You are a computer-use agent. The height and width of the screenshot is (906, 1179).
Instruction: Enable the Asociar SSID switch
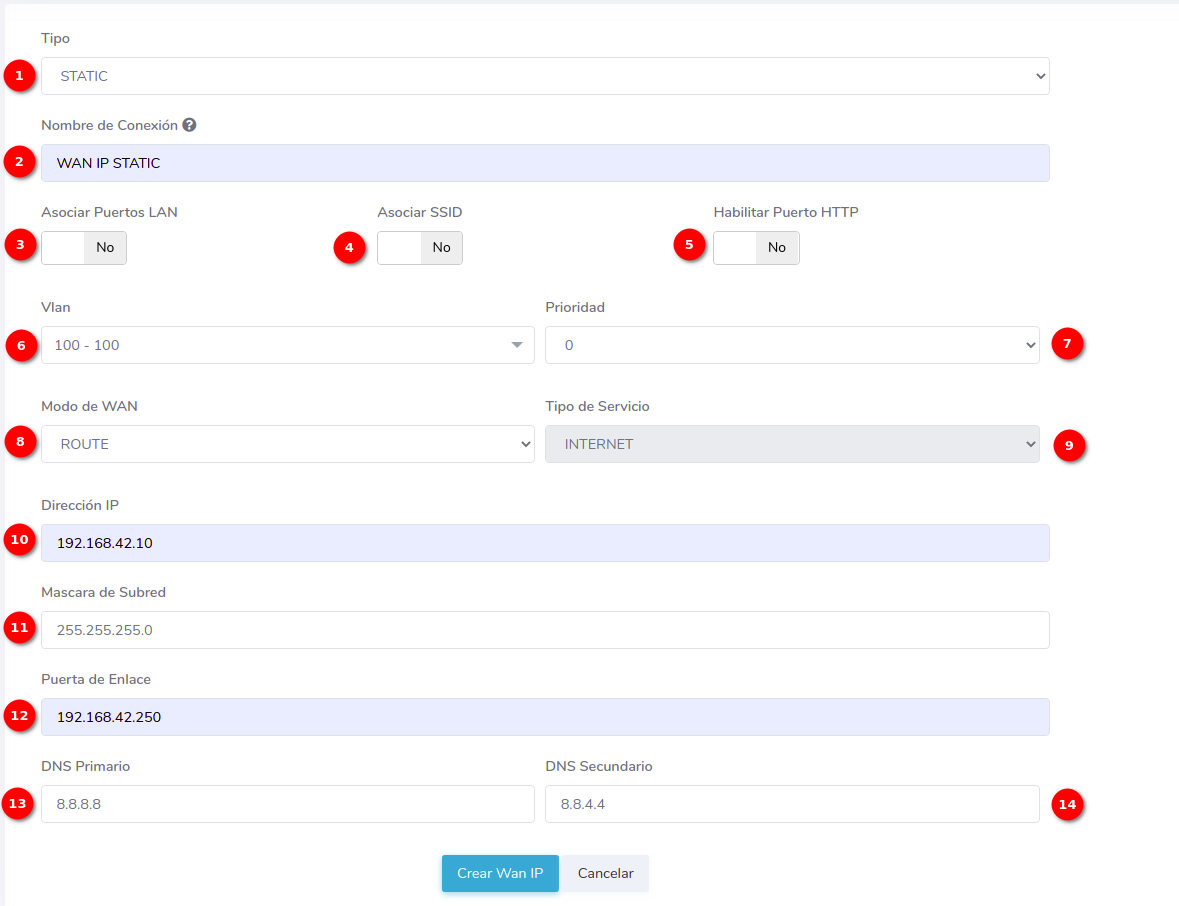click(x=420, y=247)
